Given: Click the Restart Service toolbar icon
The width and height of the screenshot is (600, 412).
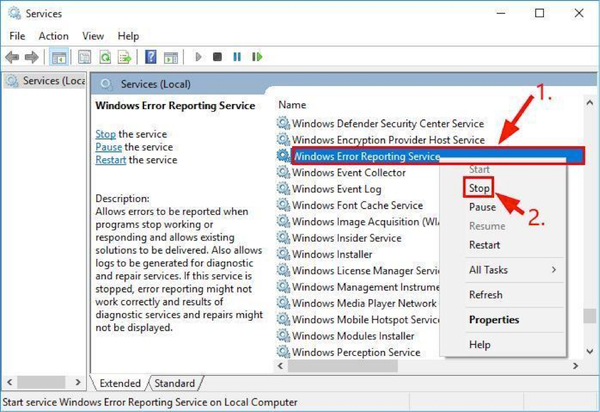Looking at the screenshot, I should pos(257,57).
